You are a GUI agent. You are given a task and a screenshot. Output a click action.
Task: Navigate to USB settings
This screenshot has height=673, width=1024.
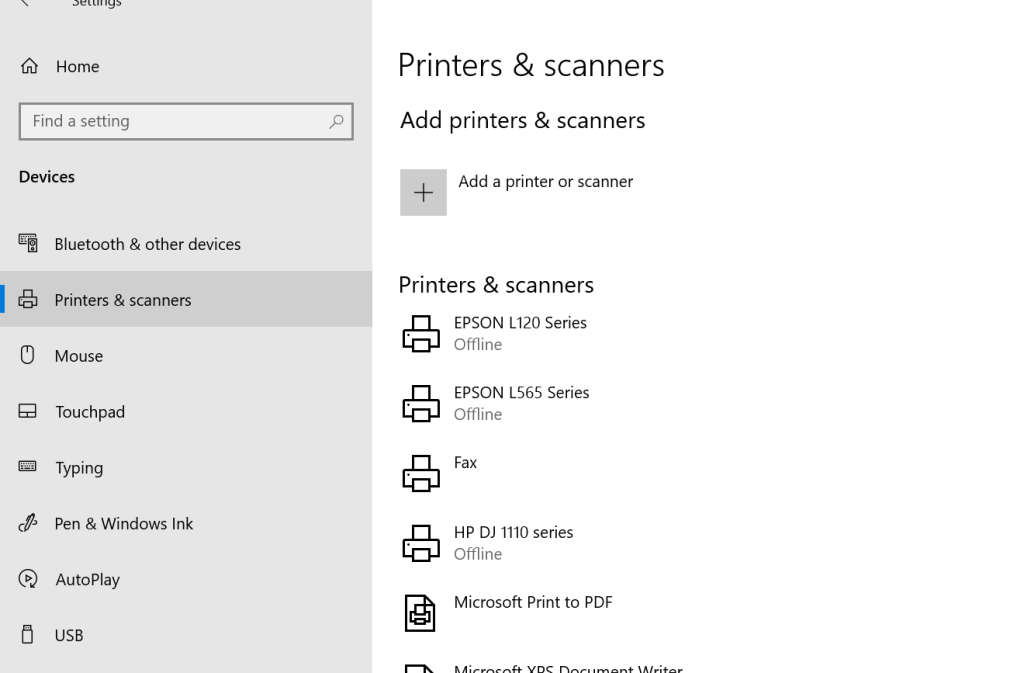tap(69, 636)
